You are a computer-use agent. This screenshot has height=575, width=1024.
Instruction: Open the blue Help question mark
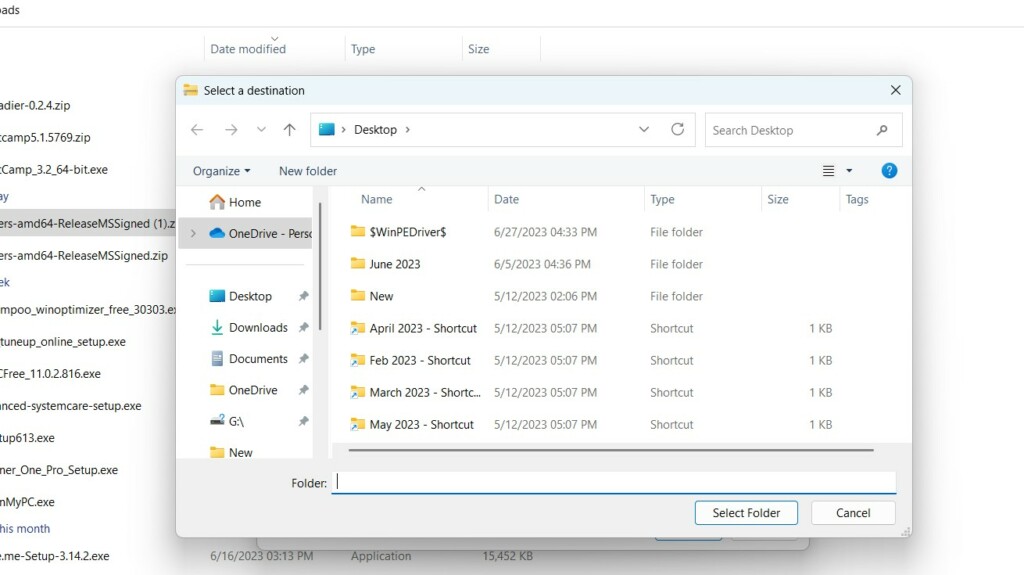click(889, 171)
